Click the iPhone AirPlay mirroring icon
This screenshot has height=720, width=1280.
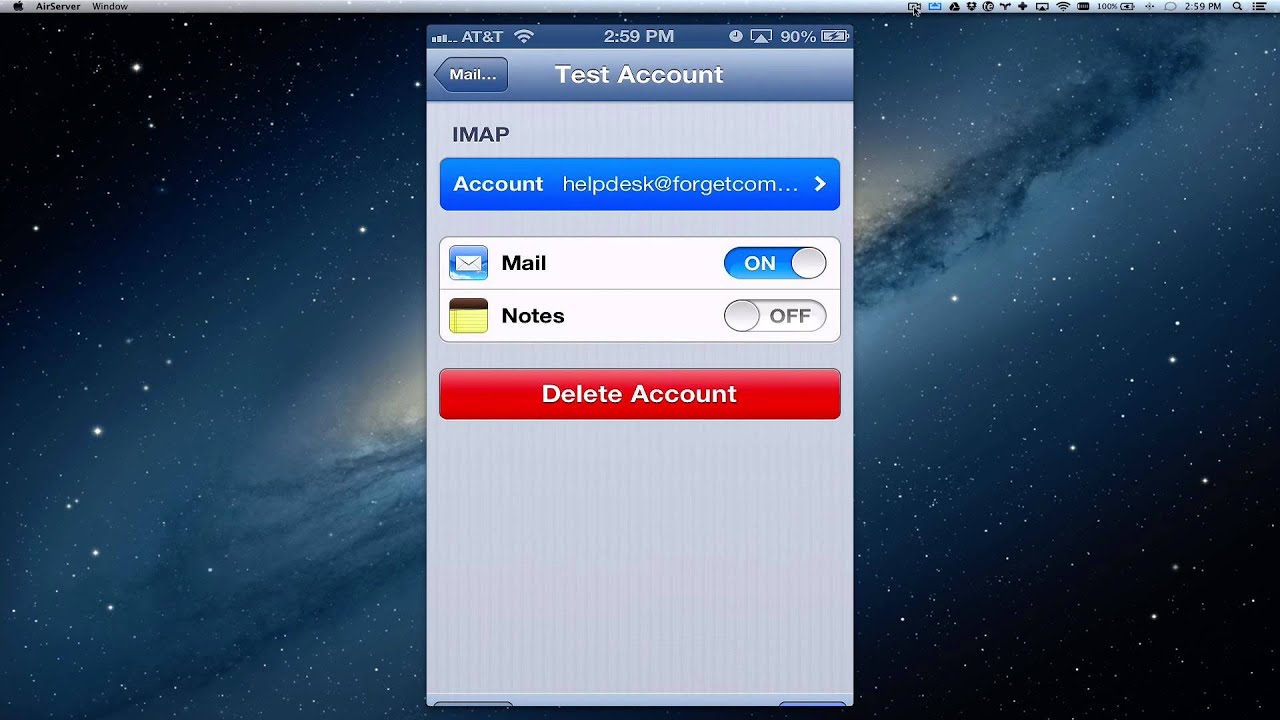tap(761, 37)
